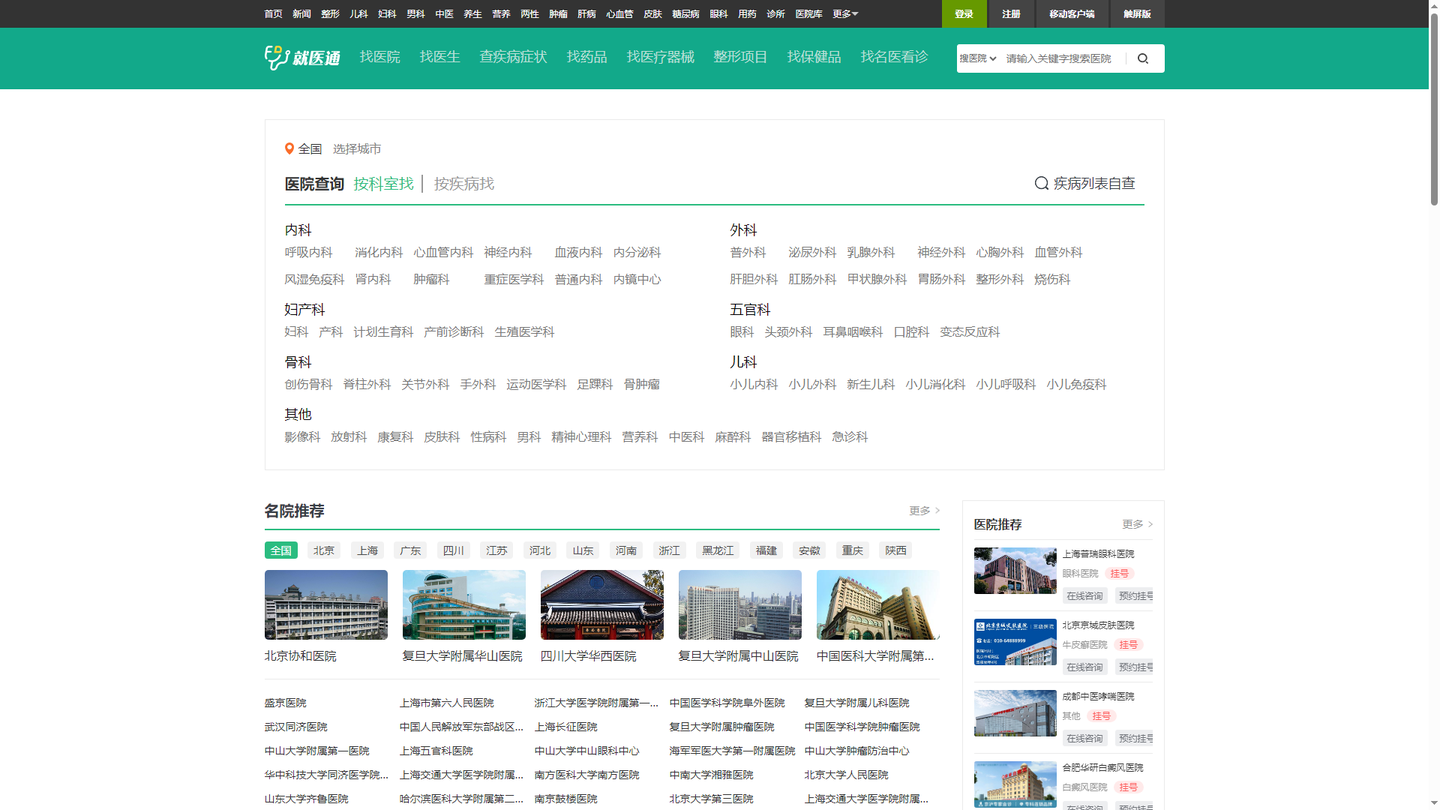Open 北京大学人民医院 in hospital list

click(846, 775)
